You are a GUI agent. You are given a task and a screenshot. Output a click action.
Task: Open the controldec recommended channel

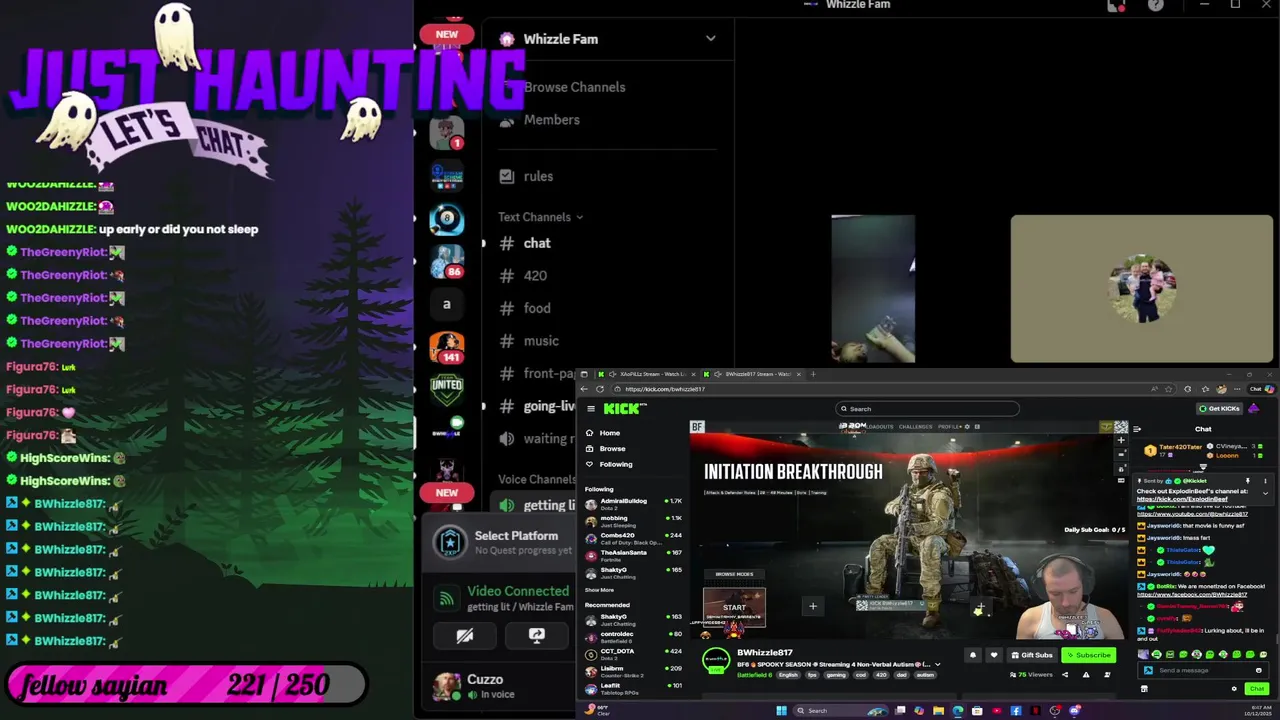pyautogui.click(x=634, y=637)
